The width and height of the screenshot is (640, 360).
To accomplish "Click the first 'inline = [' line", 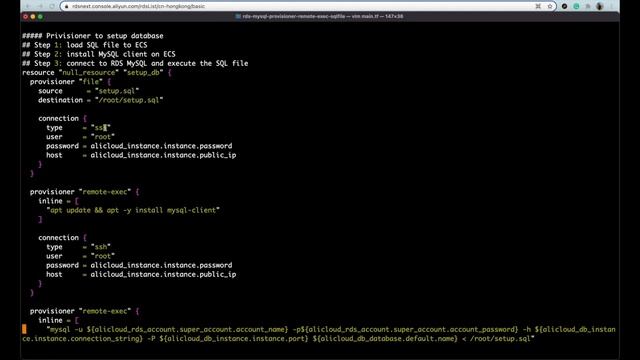I will pyautogui.click(x=58, y=201).
